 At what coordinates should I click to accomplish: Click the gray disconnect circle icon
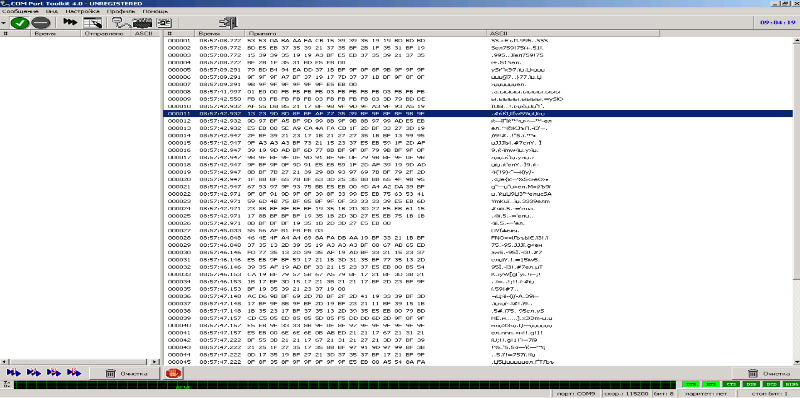click(40, 23)
